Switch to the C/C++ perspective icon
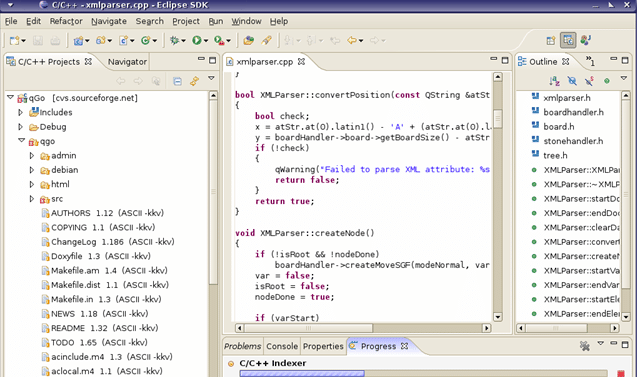The width and height of the screenshot is (637, 377). (568, 40)
